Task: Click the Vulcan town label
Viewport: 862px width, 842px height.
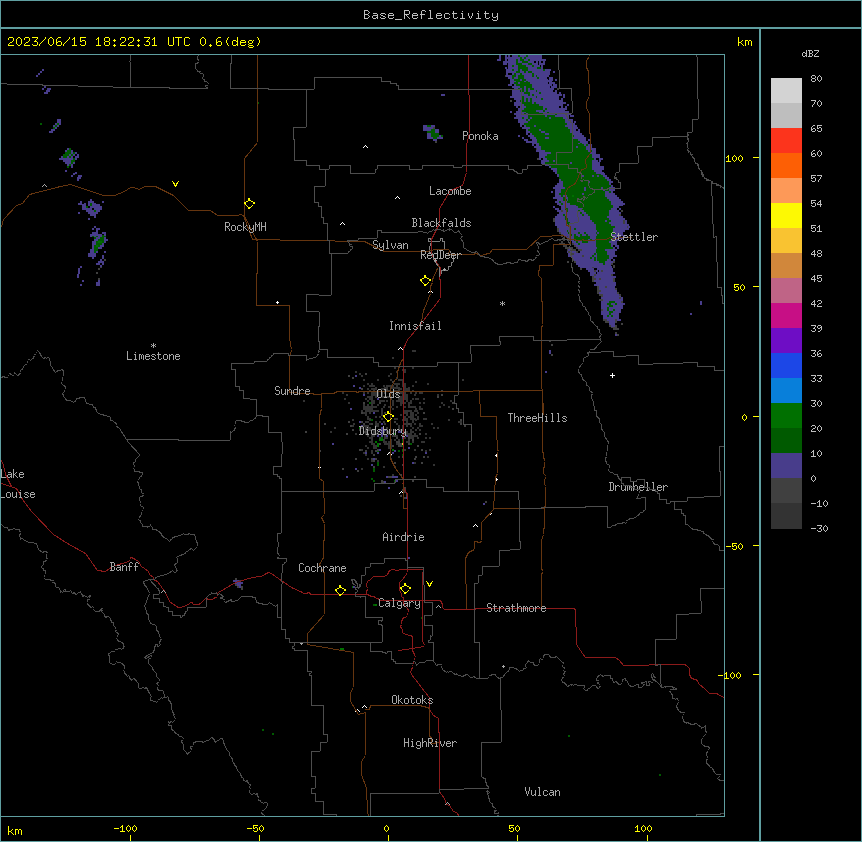Action: 543,792
